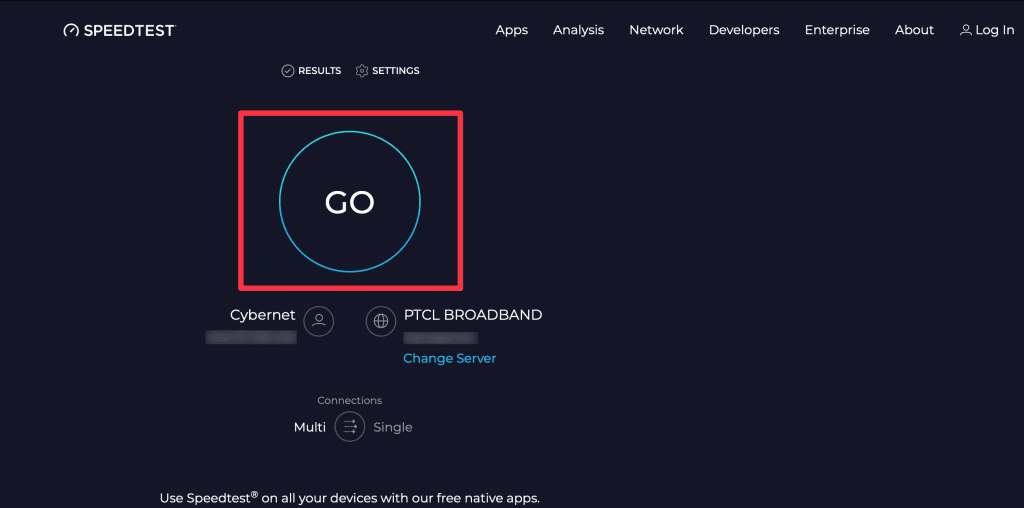The height and width of the screenshot is (508, 1024).
Task: Click the Cybernet user profile icon
Action: click(x=319, y=321)
